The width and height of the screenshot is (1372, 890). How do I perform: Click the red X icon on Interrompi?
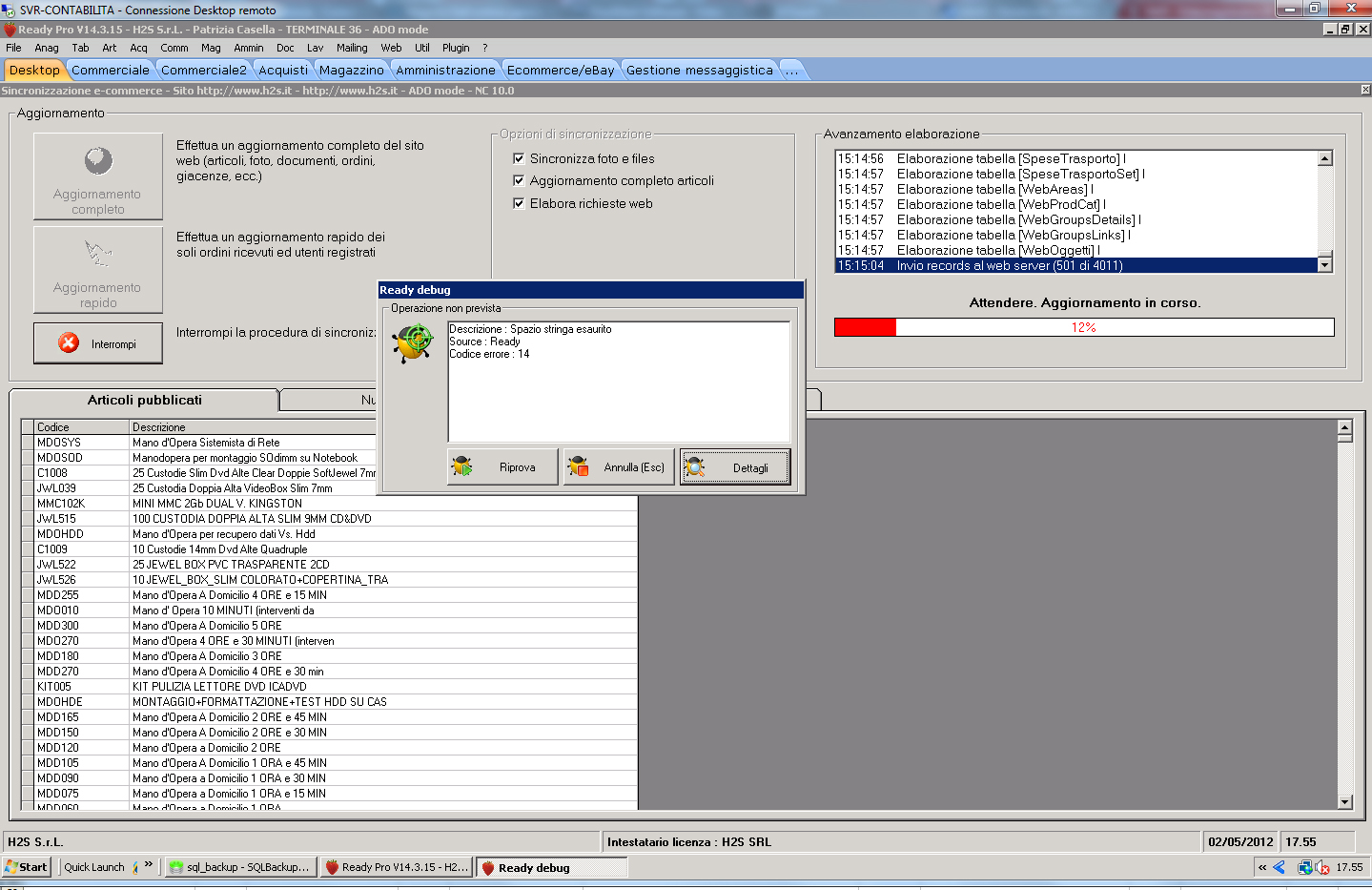69,342
